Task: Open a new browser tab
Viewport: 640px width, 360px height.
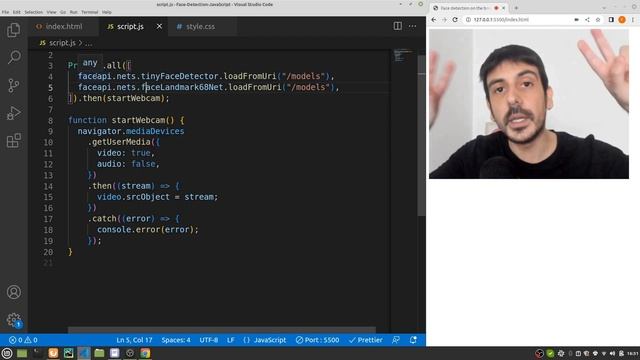Action: [516, 8]
